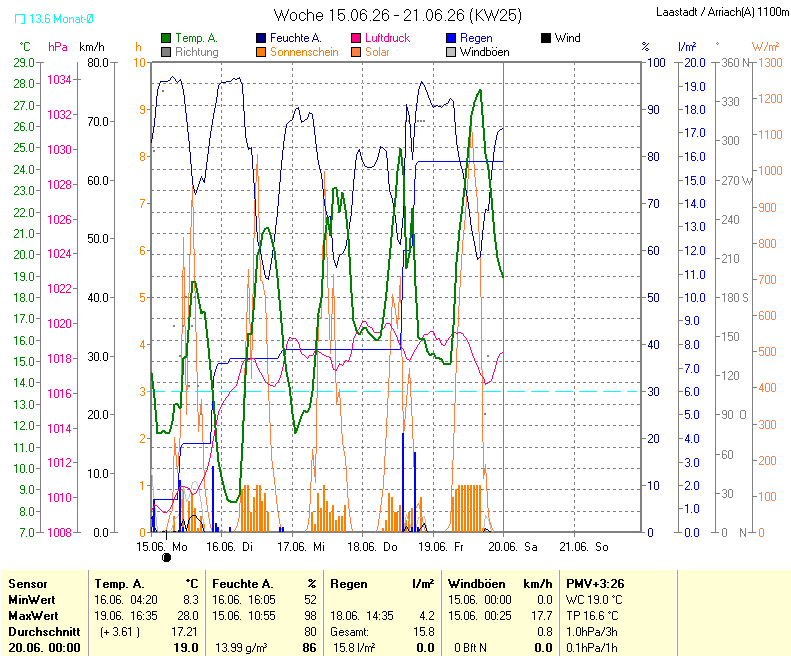The image size is (791, 656).
Task: Click the Sensor header in the table
Action: [x=28, y=584]
